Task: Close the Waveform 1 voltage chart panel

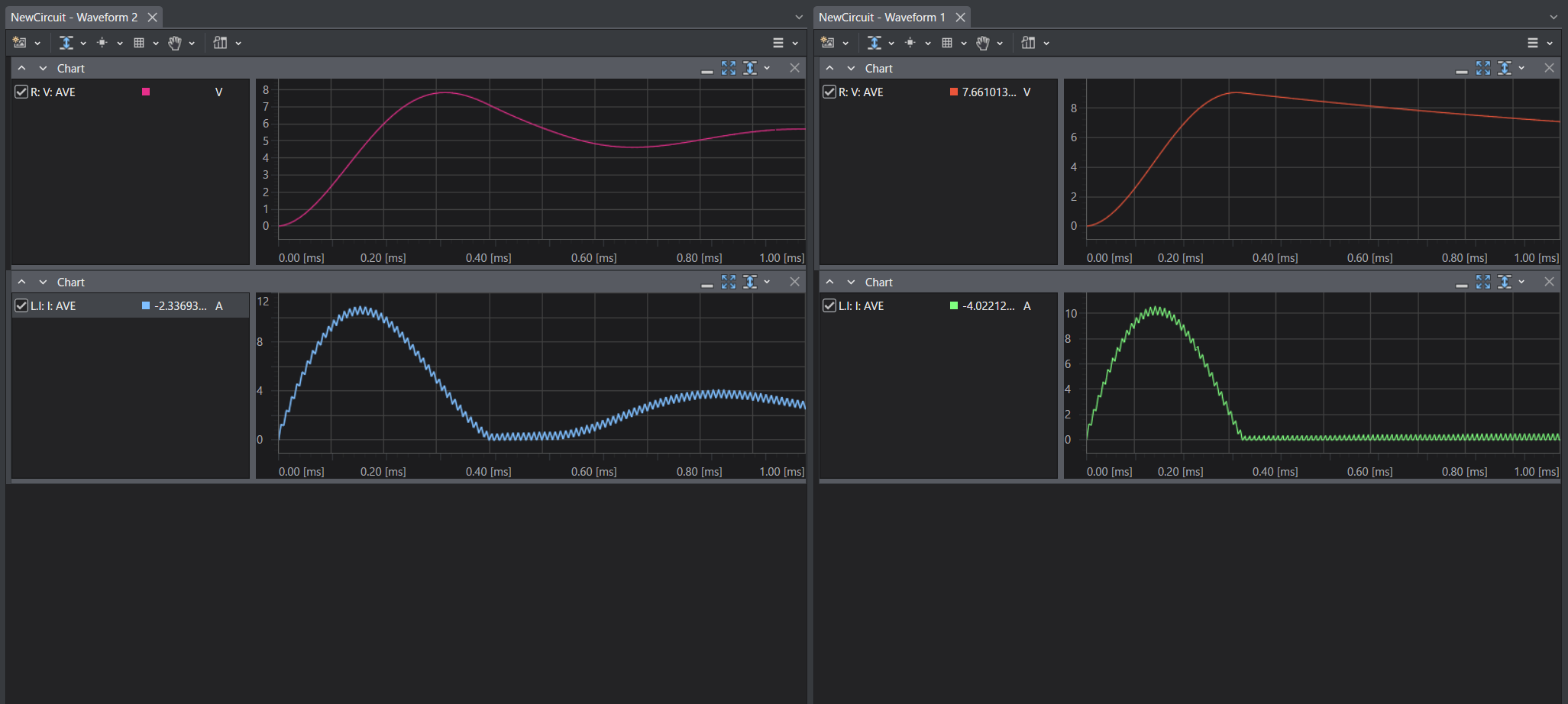Action: click(1550, 68)
